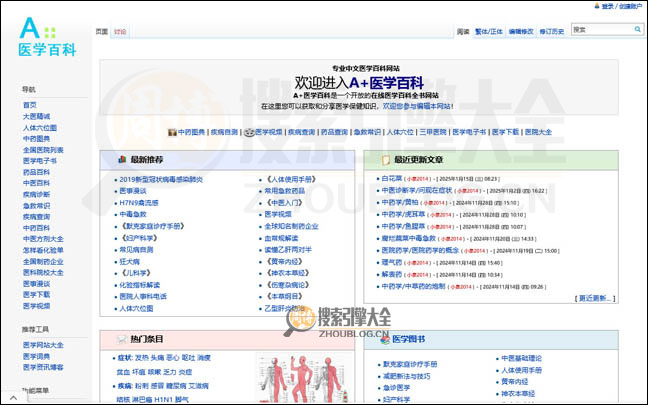Open 人体穴位图 in sidebar navigation
This screenshot has width=648, height=405.
[40, 128]
